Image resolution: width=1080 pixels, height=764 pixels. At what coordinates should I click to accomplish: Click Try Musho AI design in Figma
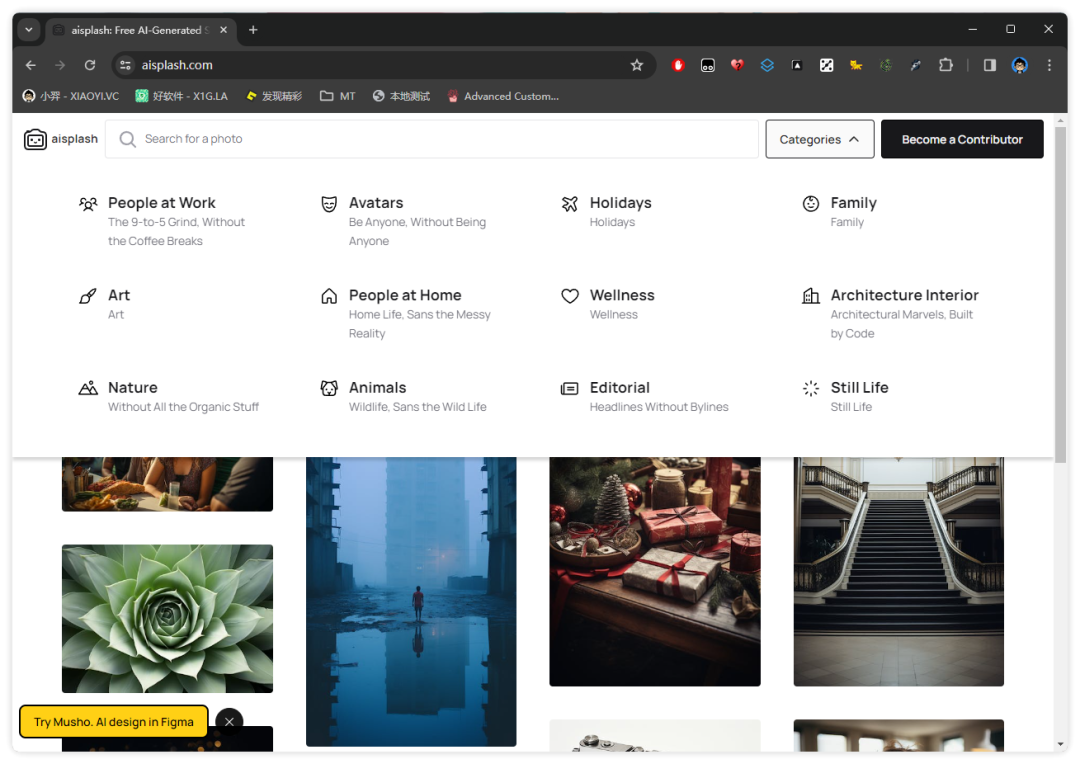pos(114,721)
